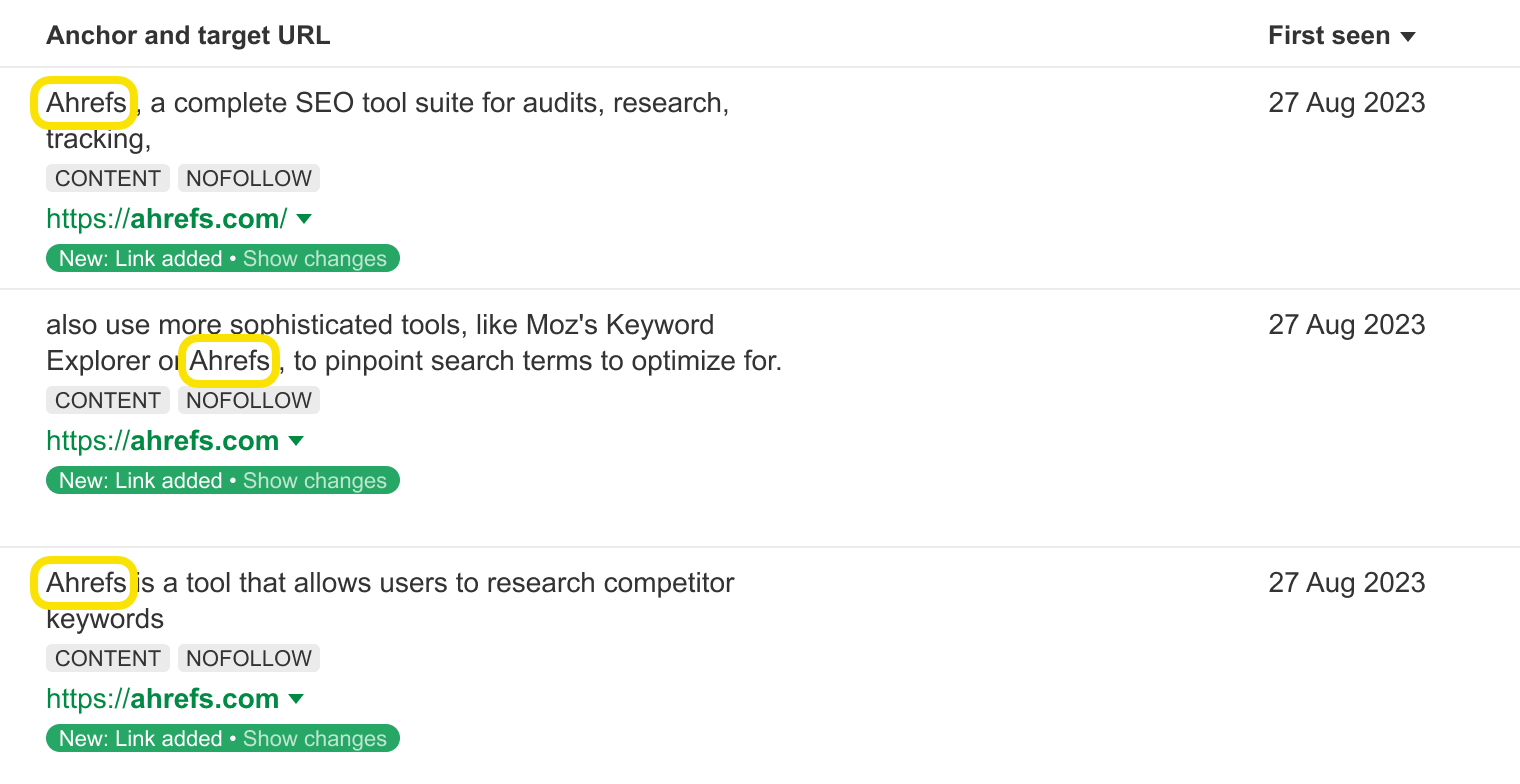The height and width of the screenshot is (784, 1520).
Task: Click the NOFOLLOW tag on the second entry
Action: (x=248, y=400)
